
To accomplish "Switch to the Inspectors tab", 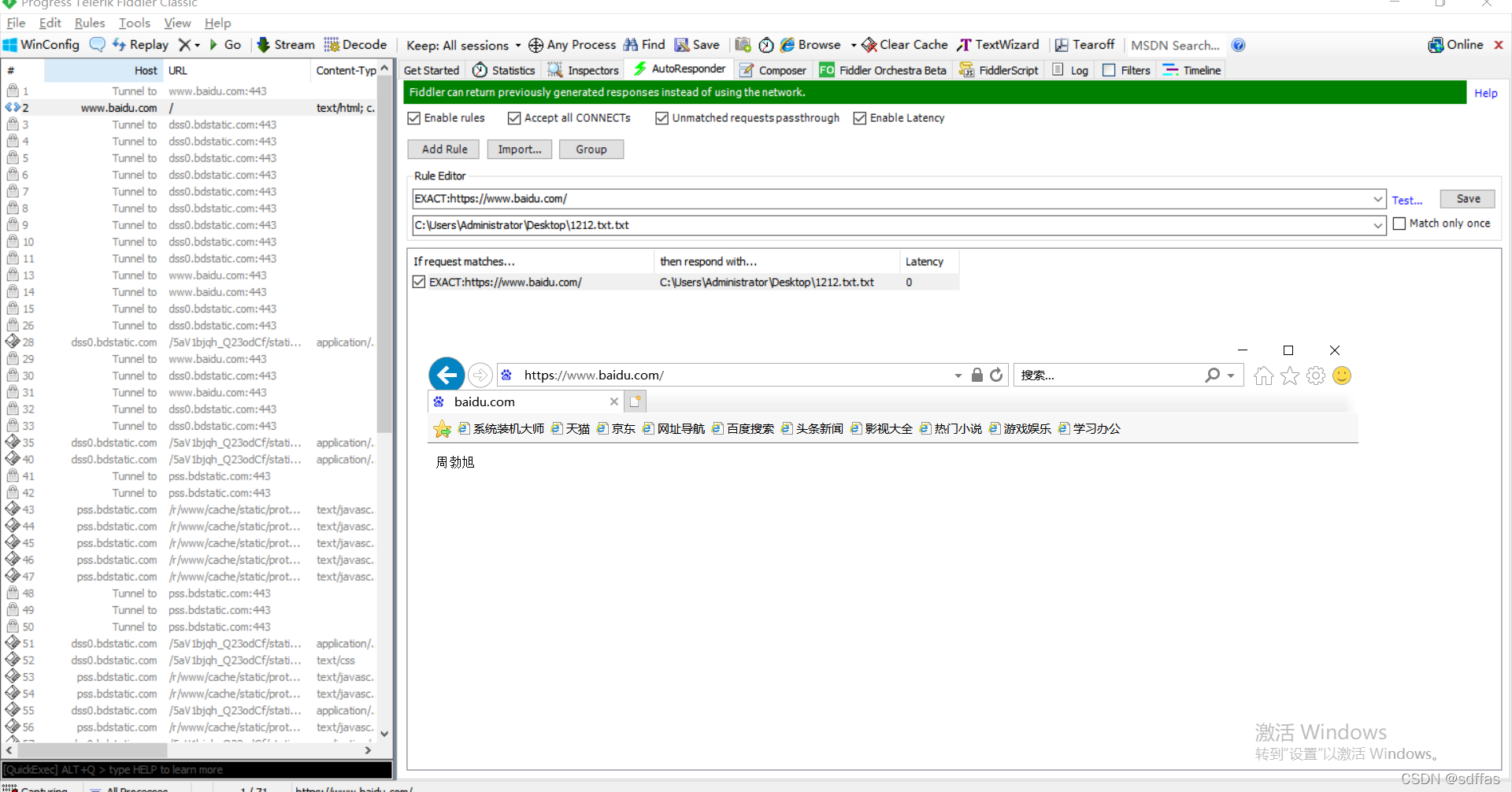I will tap(583, 70).
